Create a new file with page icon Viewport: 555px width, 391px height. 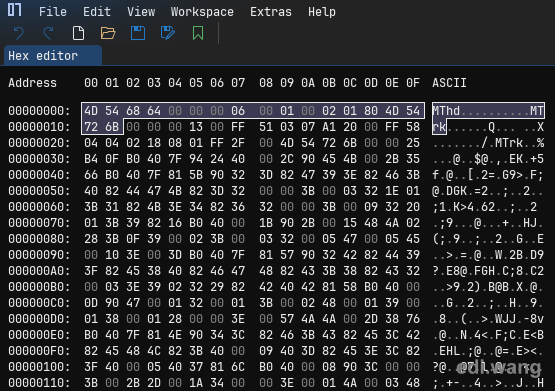[78, 33]
